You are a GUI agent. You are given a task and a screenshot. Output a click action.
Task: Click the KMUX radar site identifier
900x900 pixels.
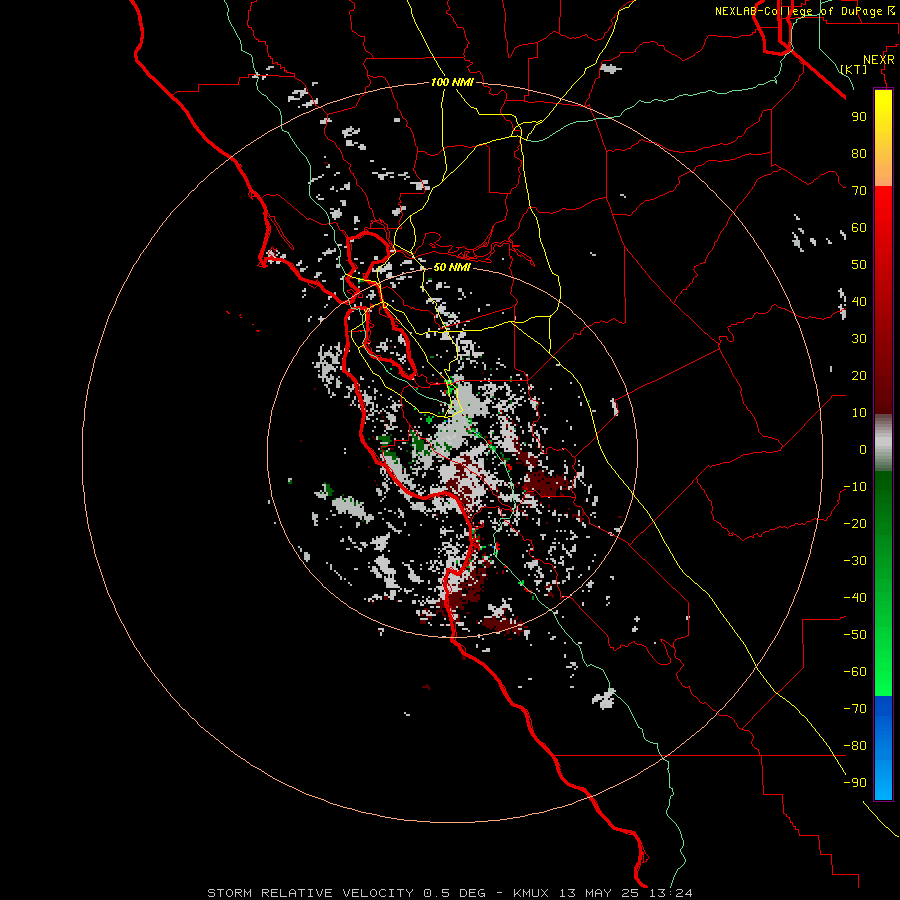(532, 893)
